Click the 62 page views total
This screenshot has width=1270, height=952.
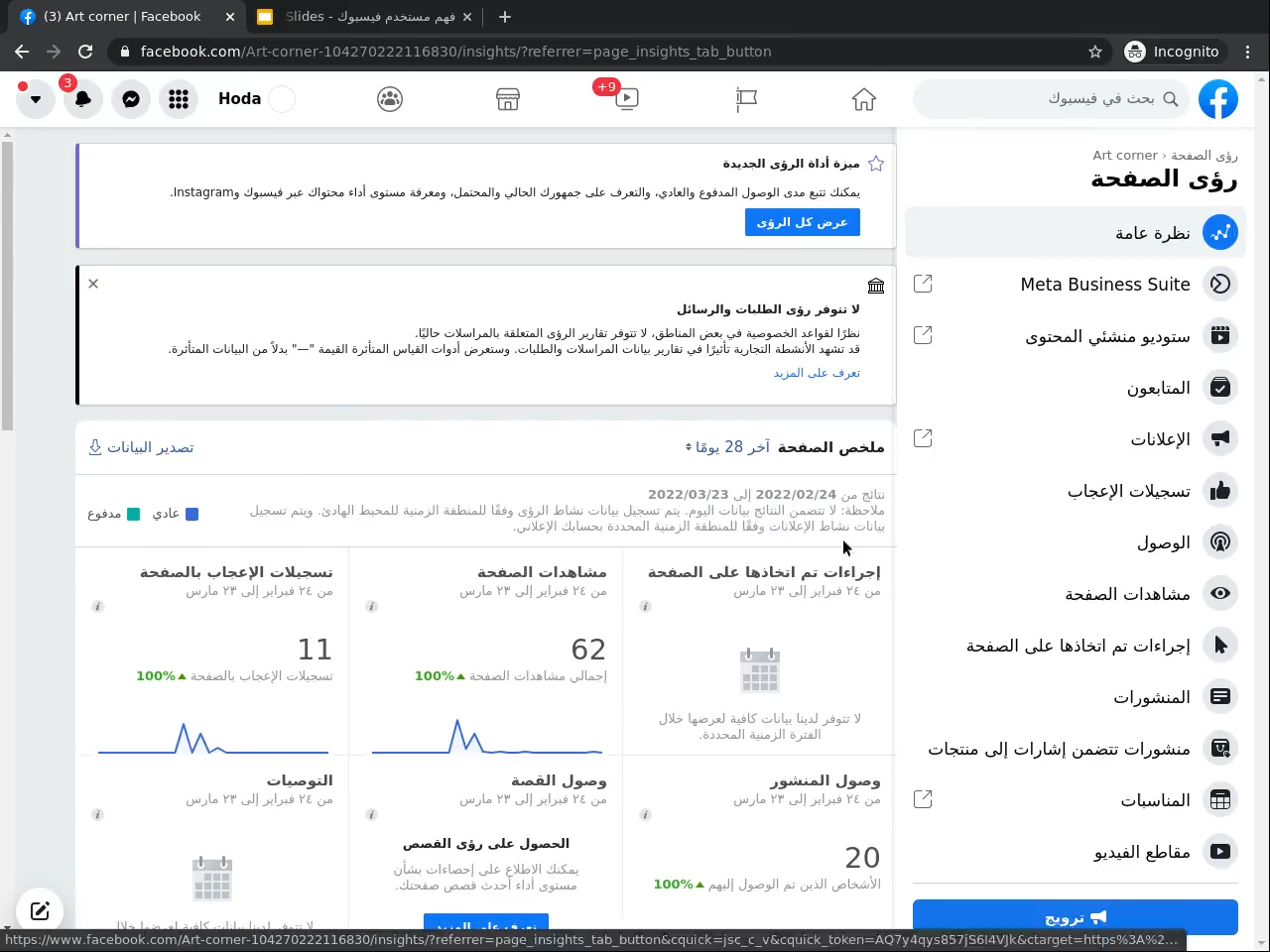[588, 650]
